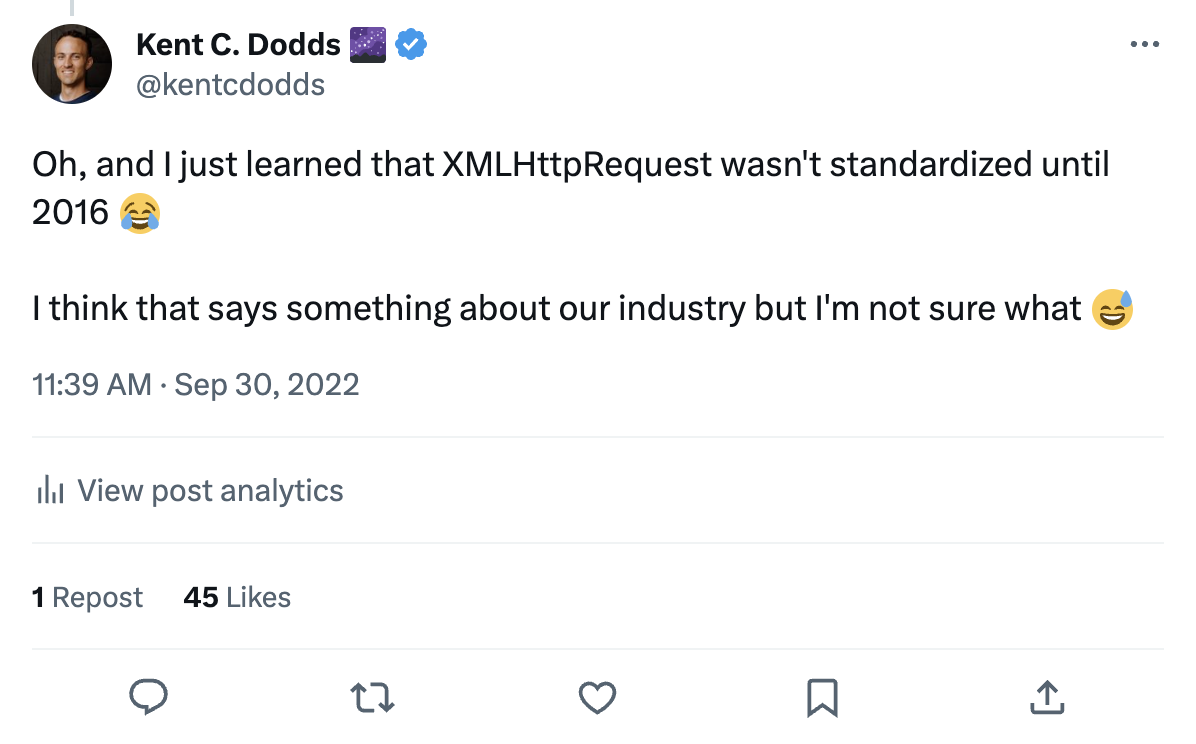
Task: Click the tears of joy emoji
Action: click(x=140, y=215)
